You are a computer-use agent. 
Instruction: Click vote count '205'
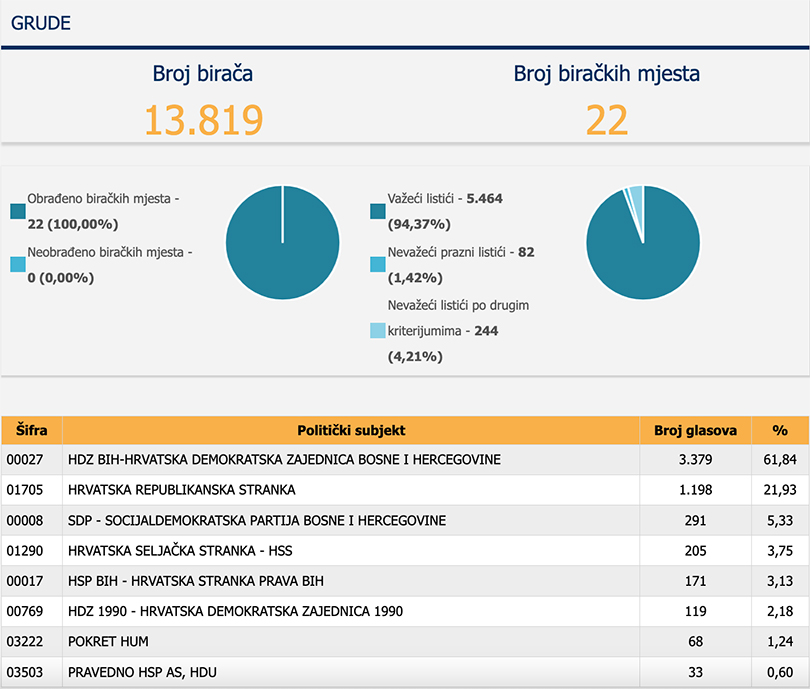pyautogui.click(x=695, y=551)
